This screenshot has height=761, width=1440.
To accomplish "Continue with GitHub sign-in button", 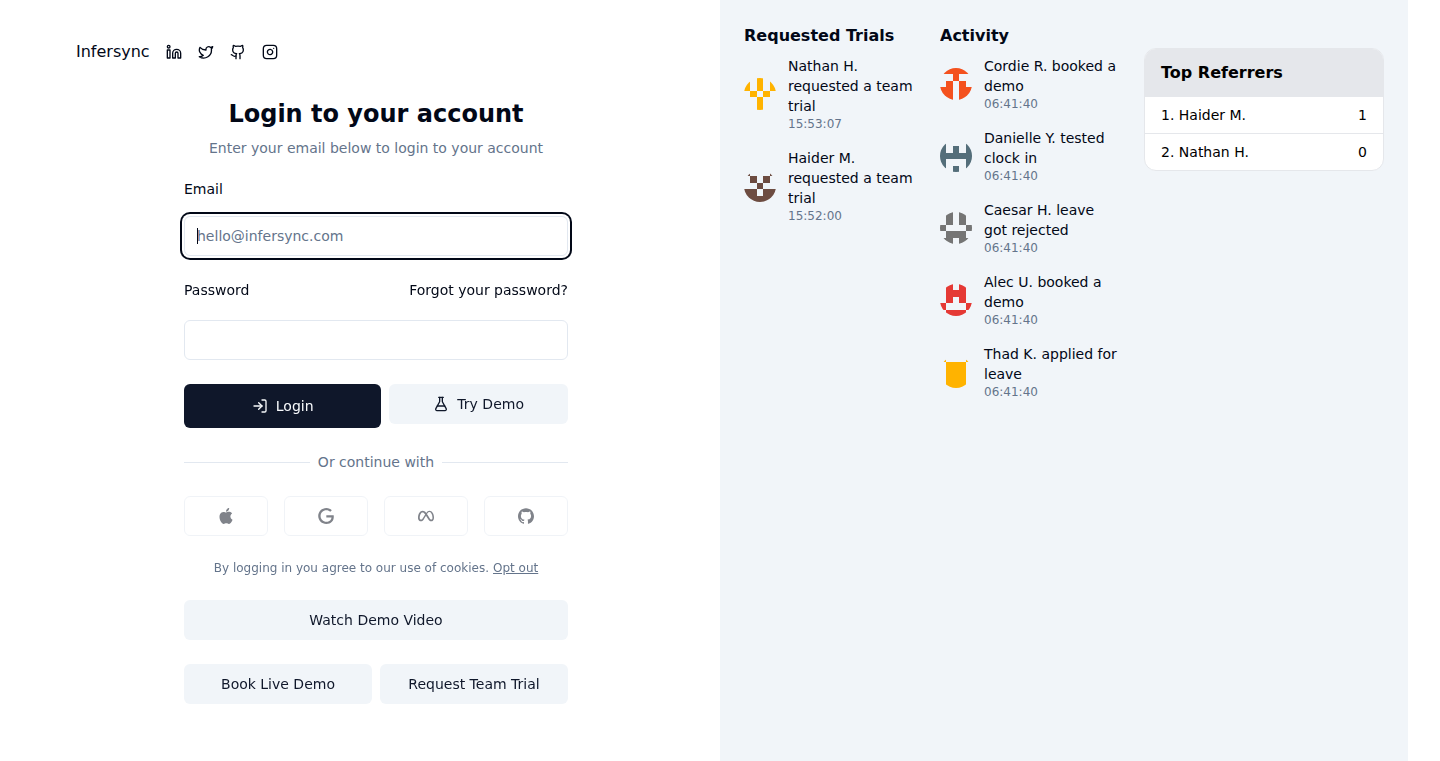I will coord(526,516).
